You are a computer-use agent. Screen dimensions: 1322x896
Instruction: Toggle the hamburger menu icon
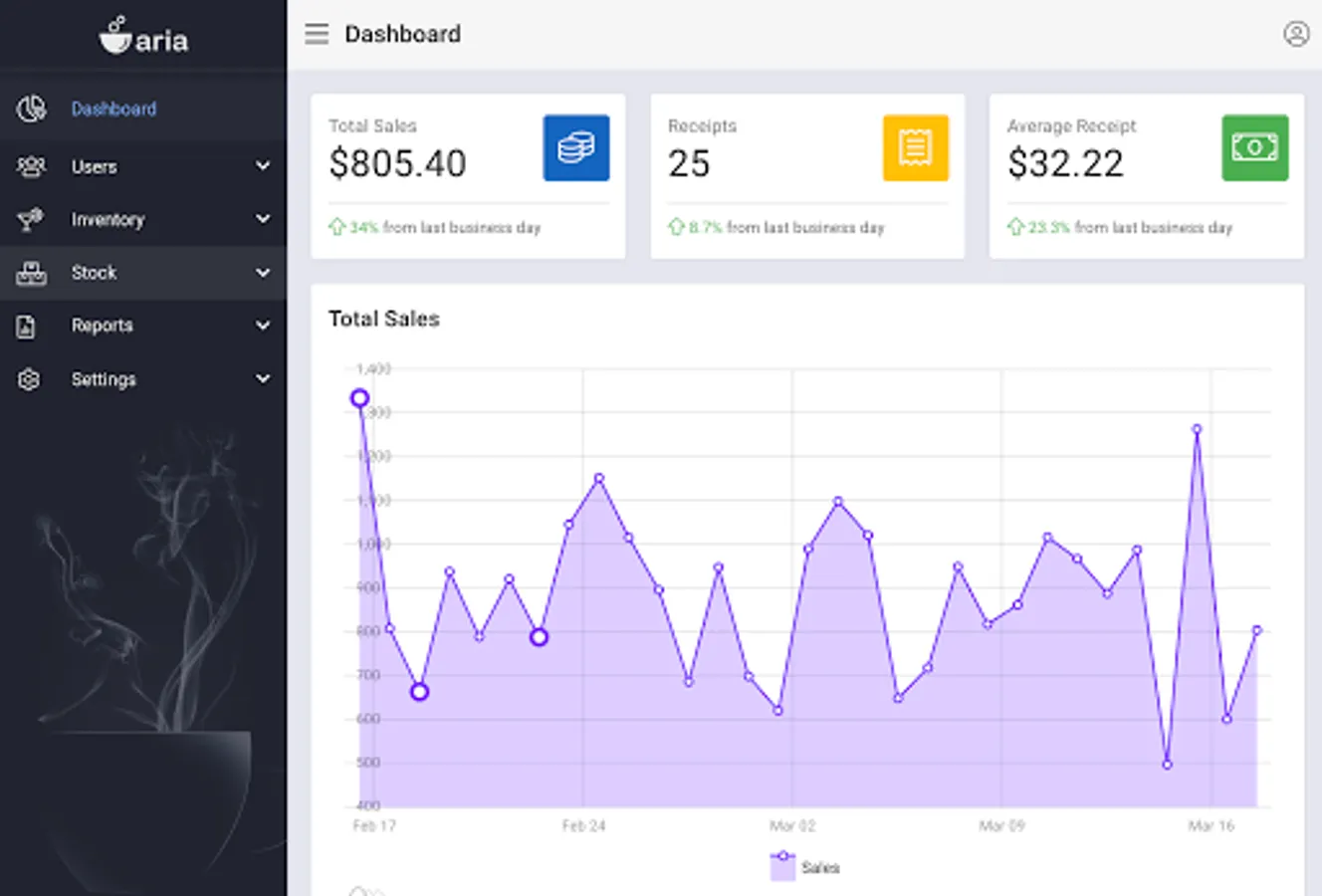pos(317,34)
